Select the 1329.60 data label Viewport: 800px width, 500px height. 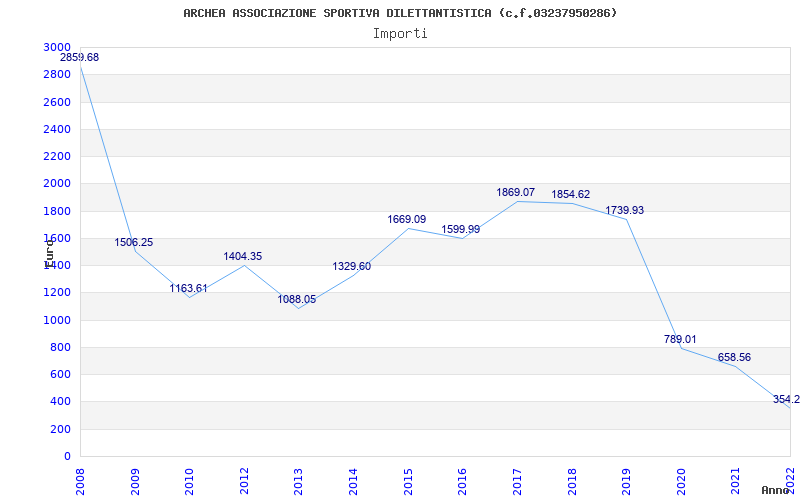(352, 266)
